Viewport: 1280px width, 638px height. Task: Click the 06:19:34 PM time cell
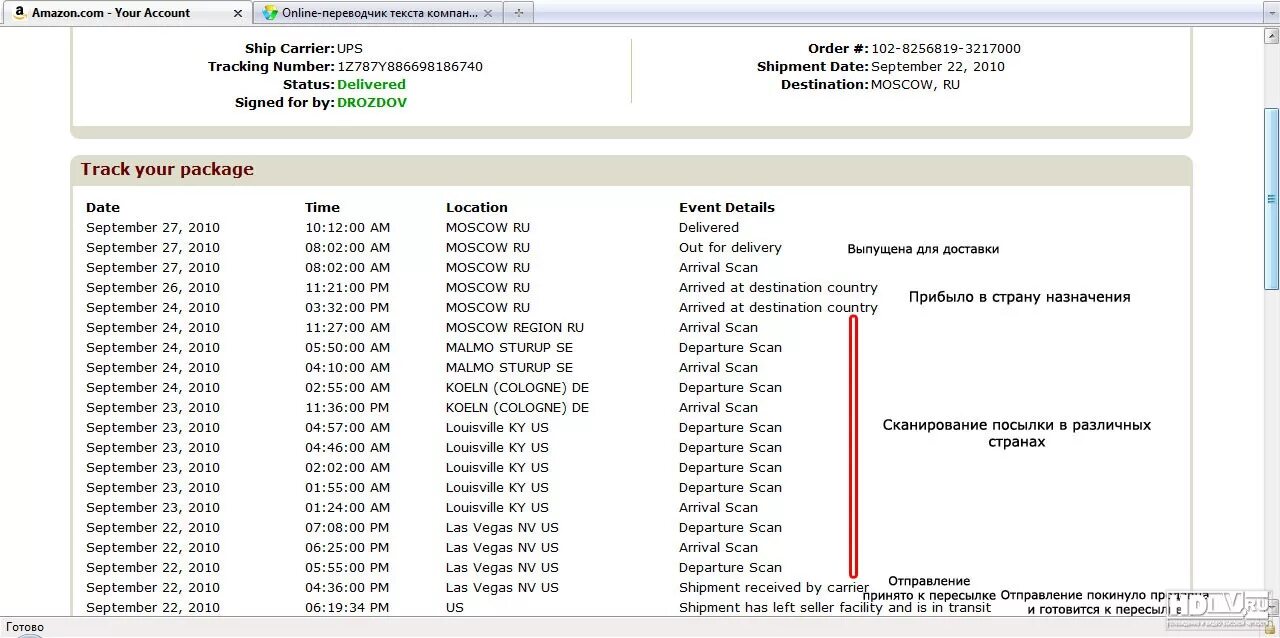click(x=347, y=608)
